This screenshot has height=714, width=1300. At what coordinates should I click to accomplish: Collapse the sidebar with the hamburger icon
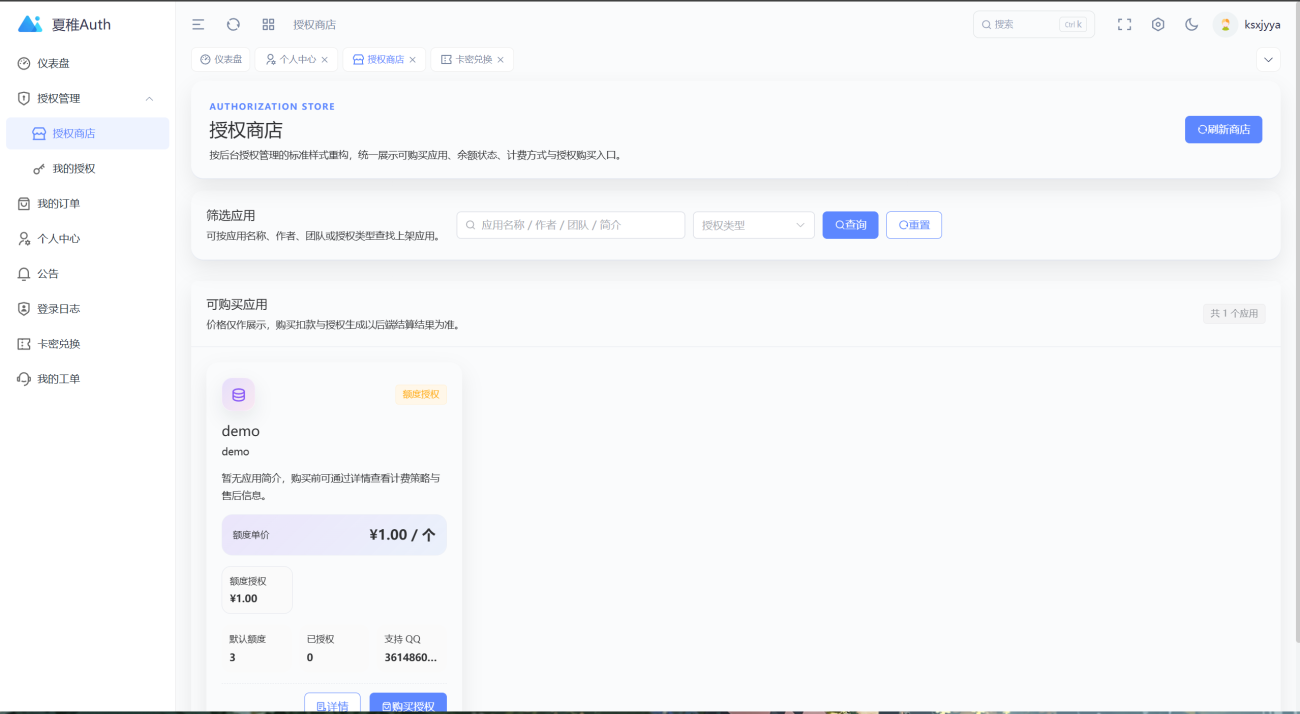click(x=198, y=24)
